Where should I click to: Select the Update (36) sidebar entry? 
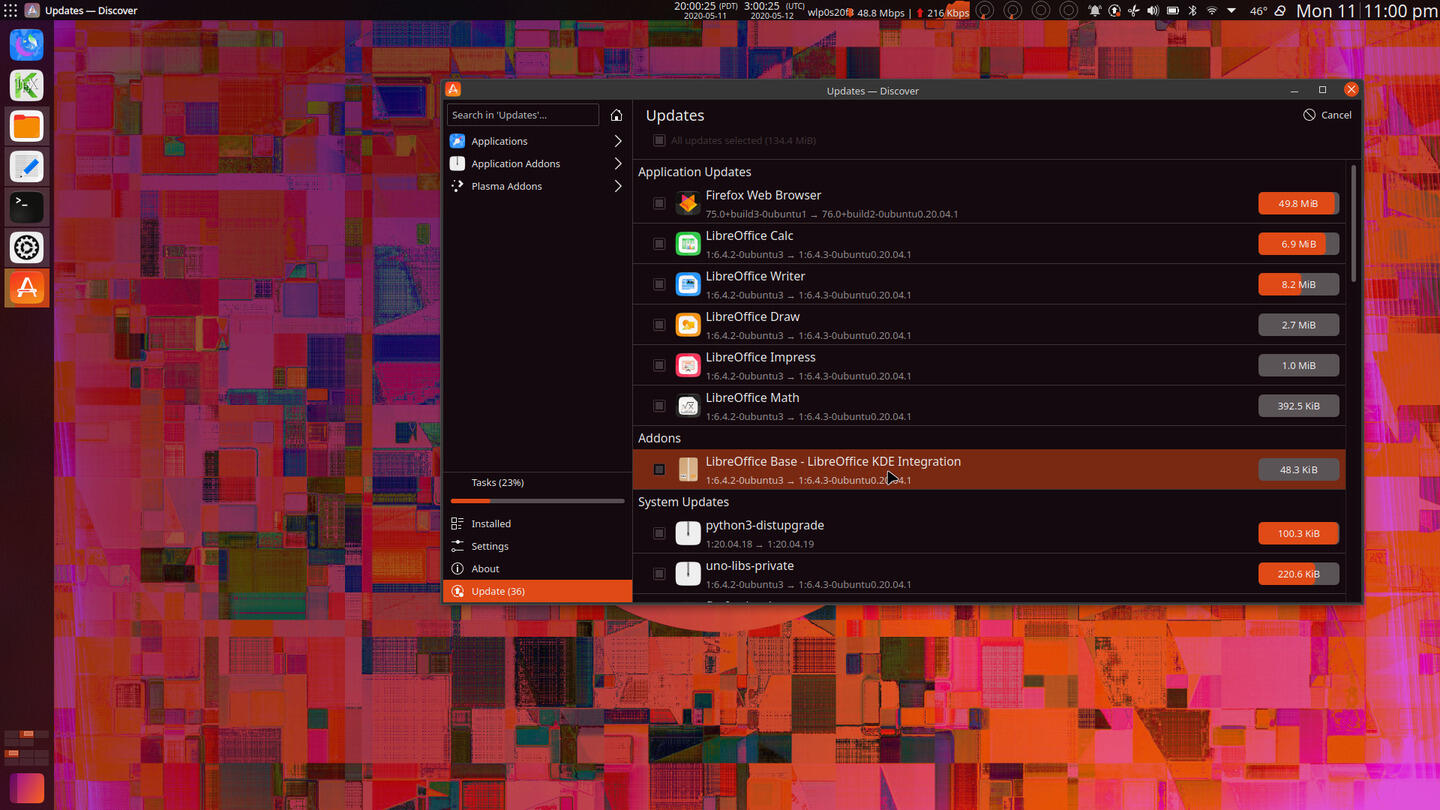pyautogui.click(x=537, y=591)
